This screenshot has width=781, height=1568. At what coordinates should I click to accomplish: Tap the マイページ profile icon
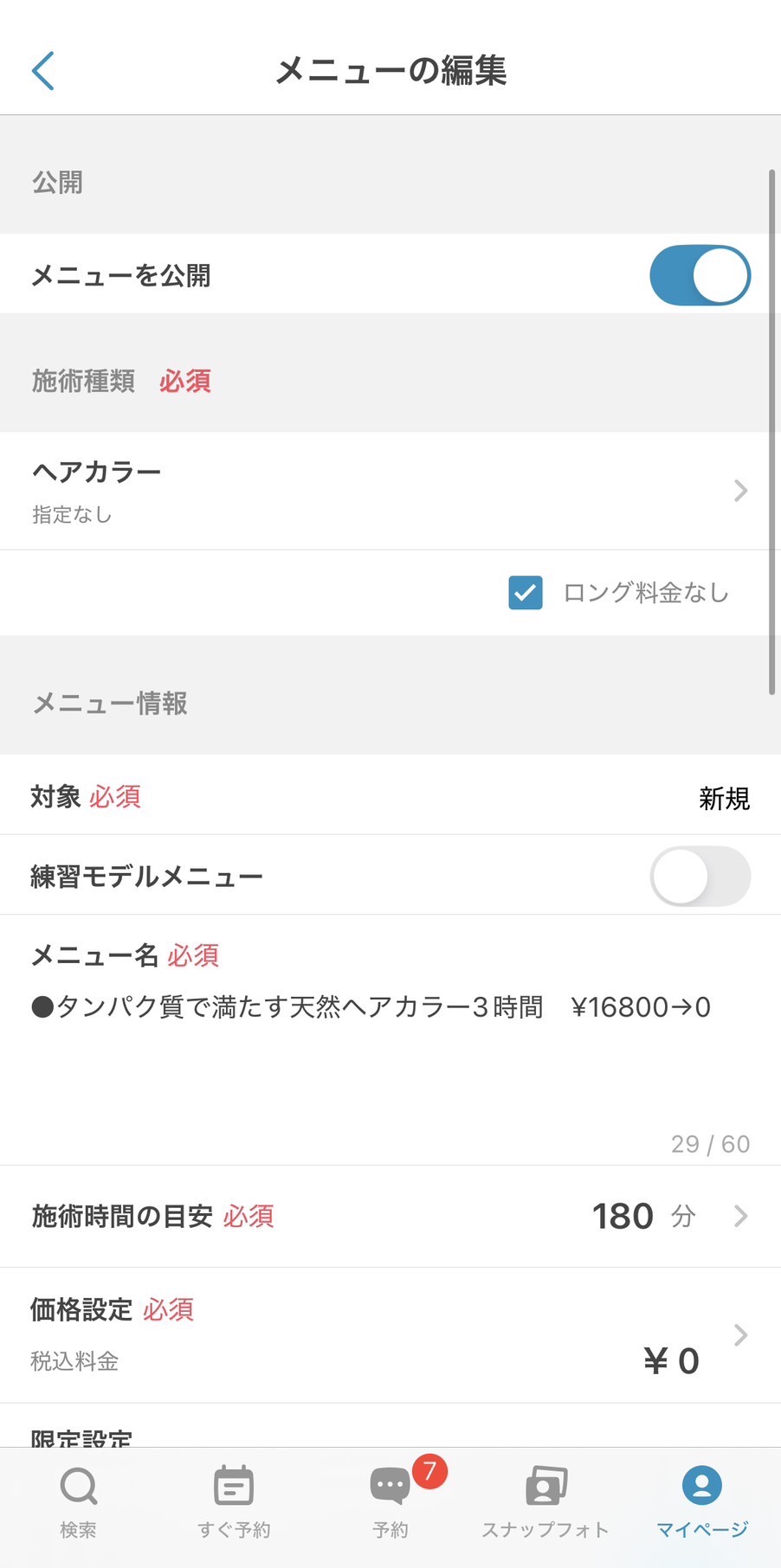701,1485
